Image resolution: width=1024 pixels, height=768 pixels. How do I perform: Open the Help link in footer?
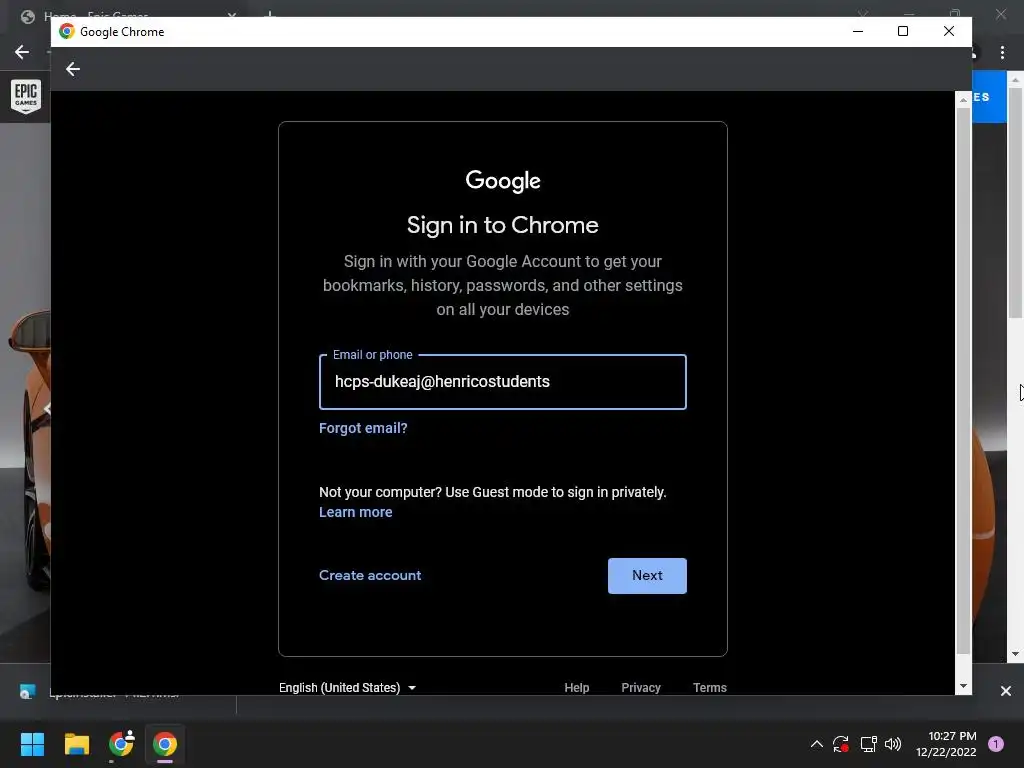576,688
